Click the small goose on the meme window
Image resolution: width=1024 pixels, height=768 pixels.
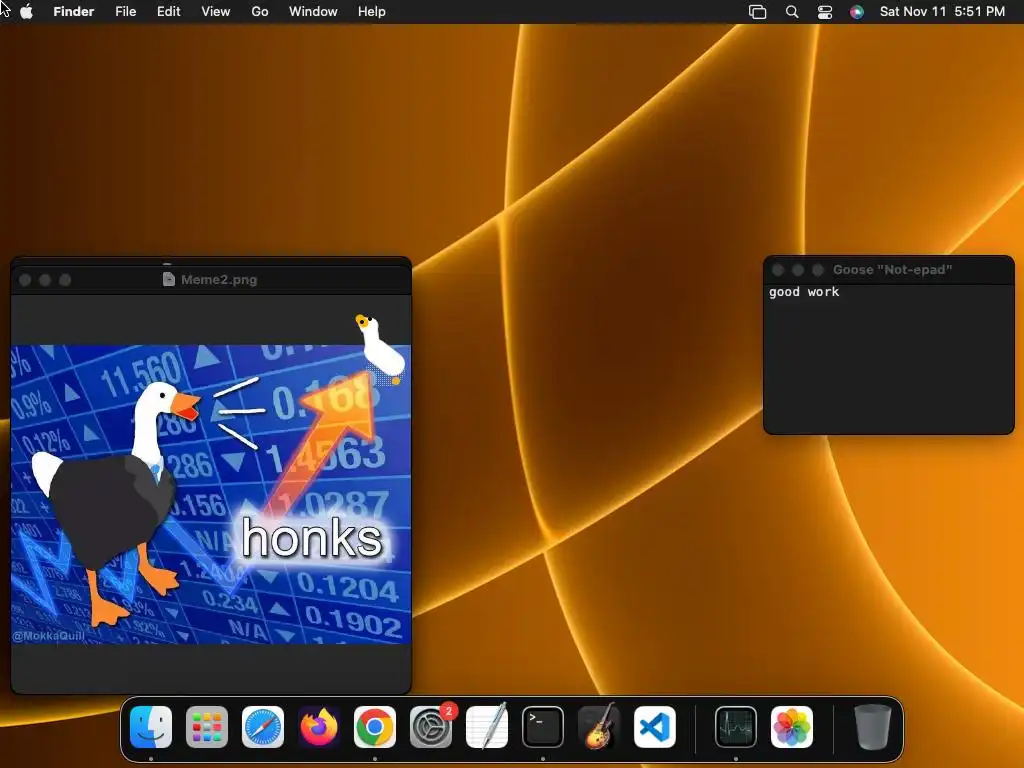coord(380,348)
